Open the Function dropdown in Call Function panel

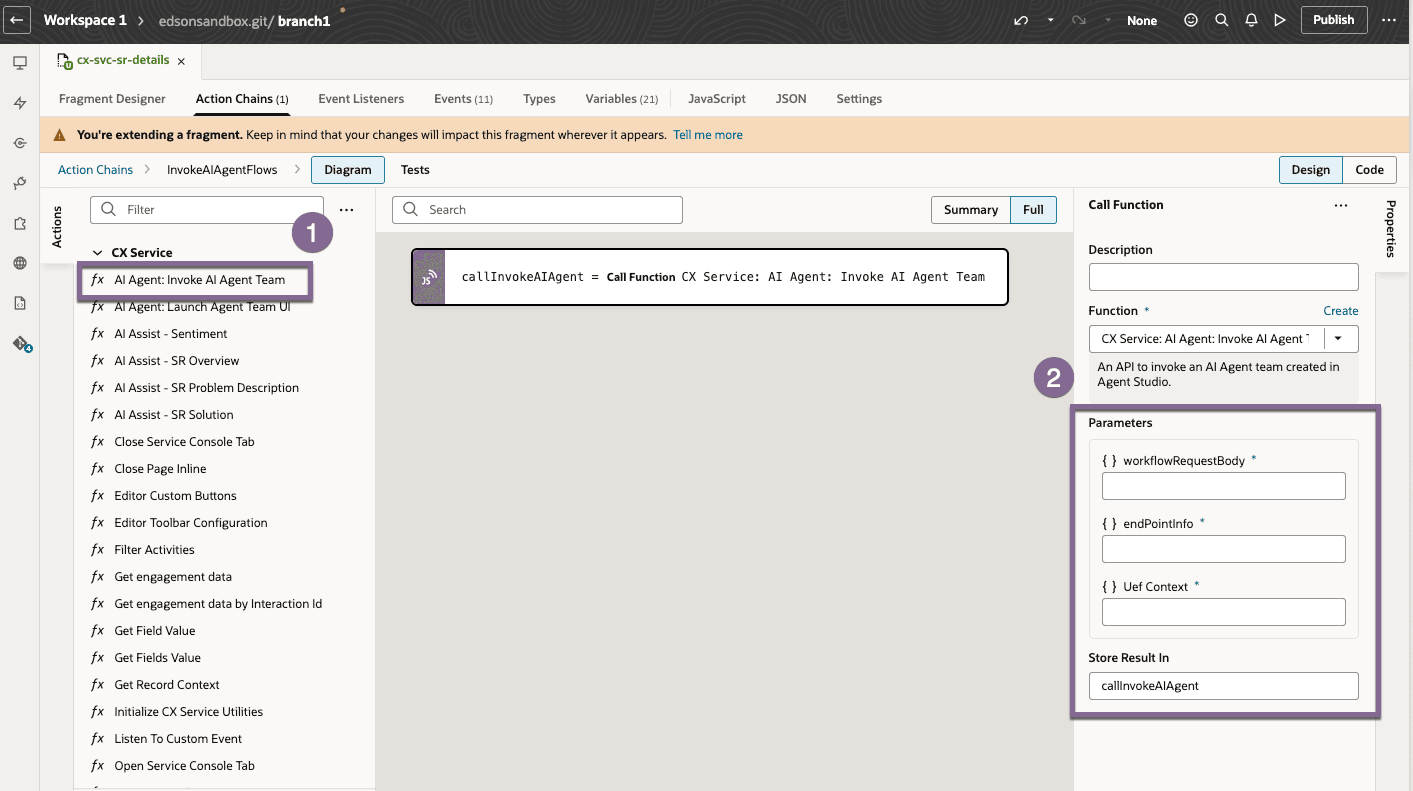[x=1340, y=338]
